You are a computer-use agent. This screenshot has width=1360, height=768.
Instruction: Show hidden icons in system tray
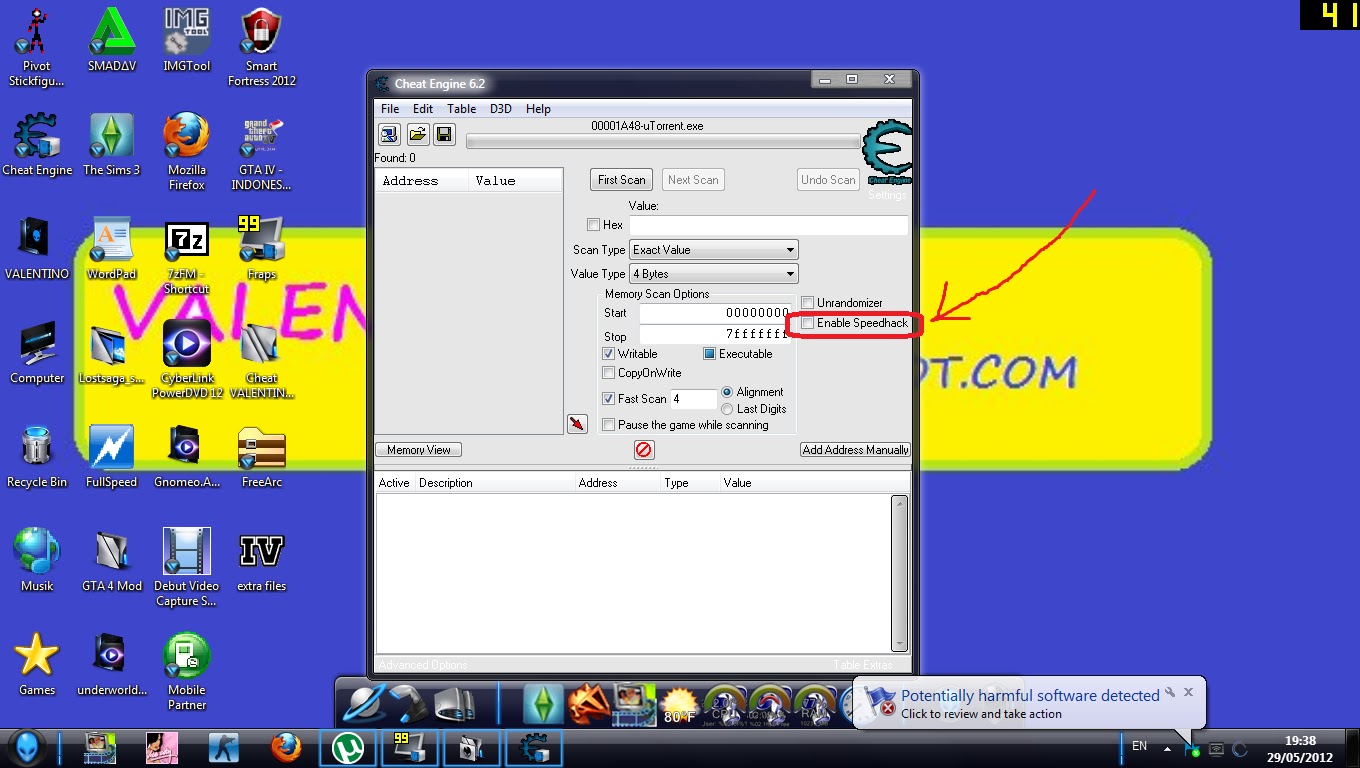[x=1167, y=747]
